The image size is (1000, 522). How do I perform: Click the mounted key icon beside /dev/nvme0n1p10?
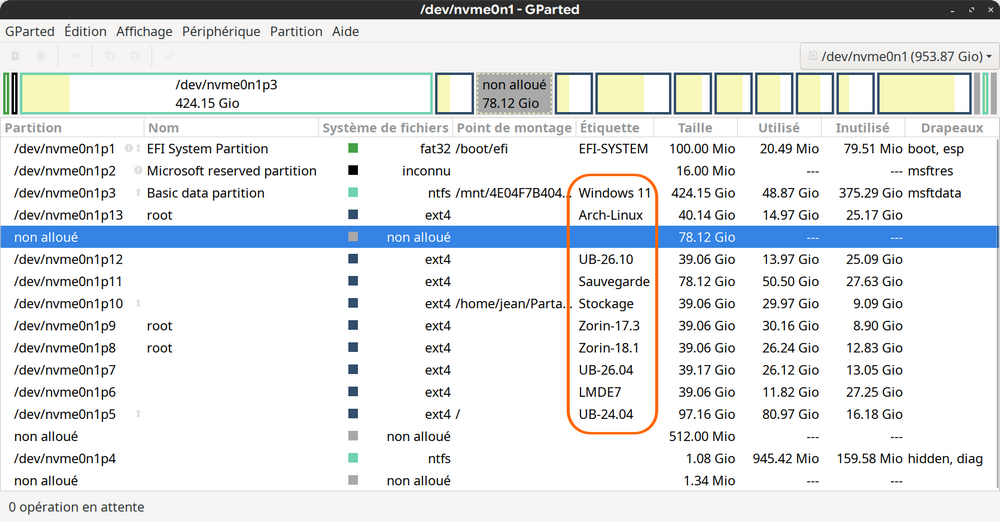[x=138, y=303]
